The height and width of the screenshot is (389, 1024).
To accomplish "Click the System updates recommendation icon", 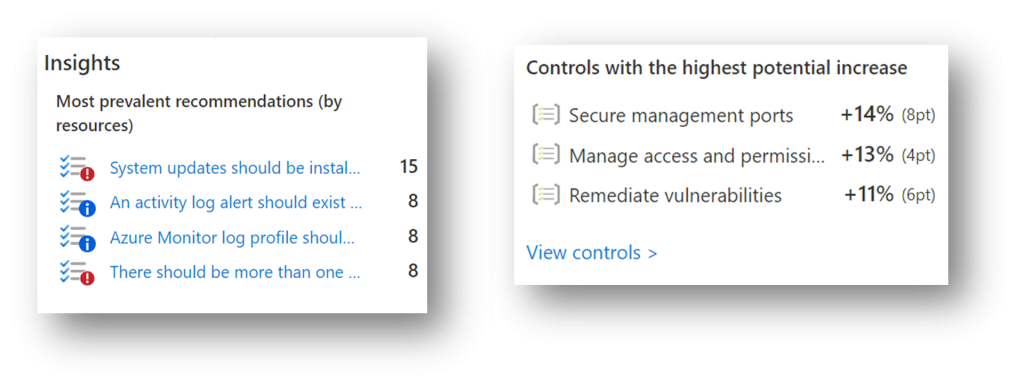I will click(x=76, y=168).
